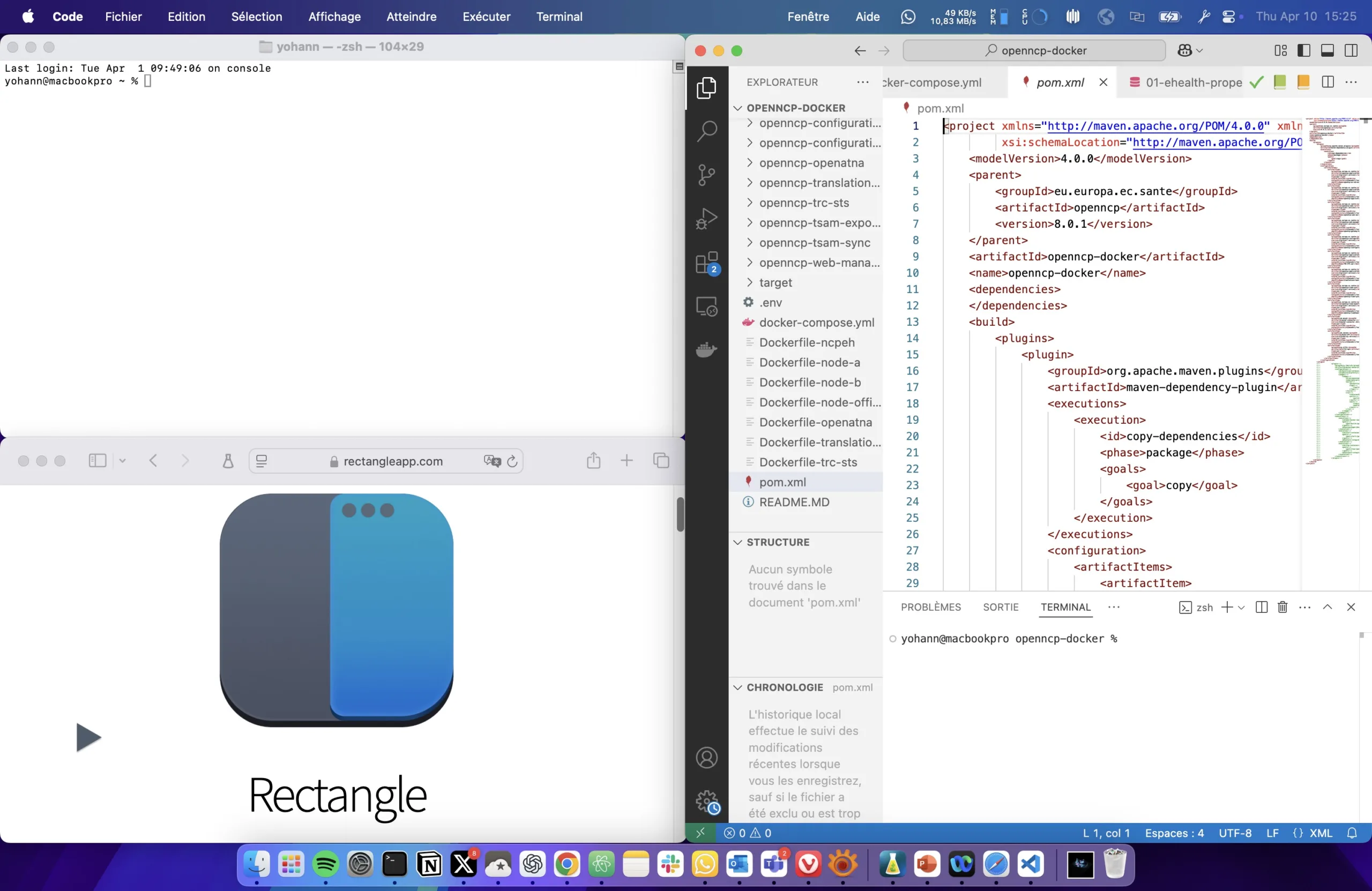Image resolution: width=1372 pixels, height=891 pixels.
Task: Kill the terminal with the trash icon
Action: point(1282,607)
